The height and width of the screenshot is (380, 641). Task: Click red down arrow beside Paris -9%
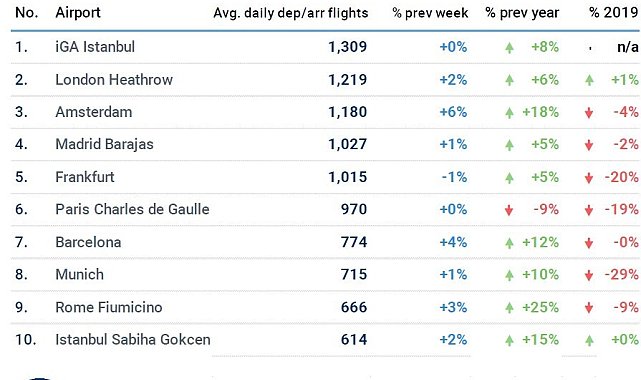(509, 210)
